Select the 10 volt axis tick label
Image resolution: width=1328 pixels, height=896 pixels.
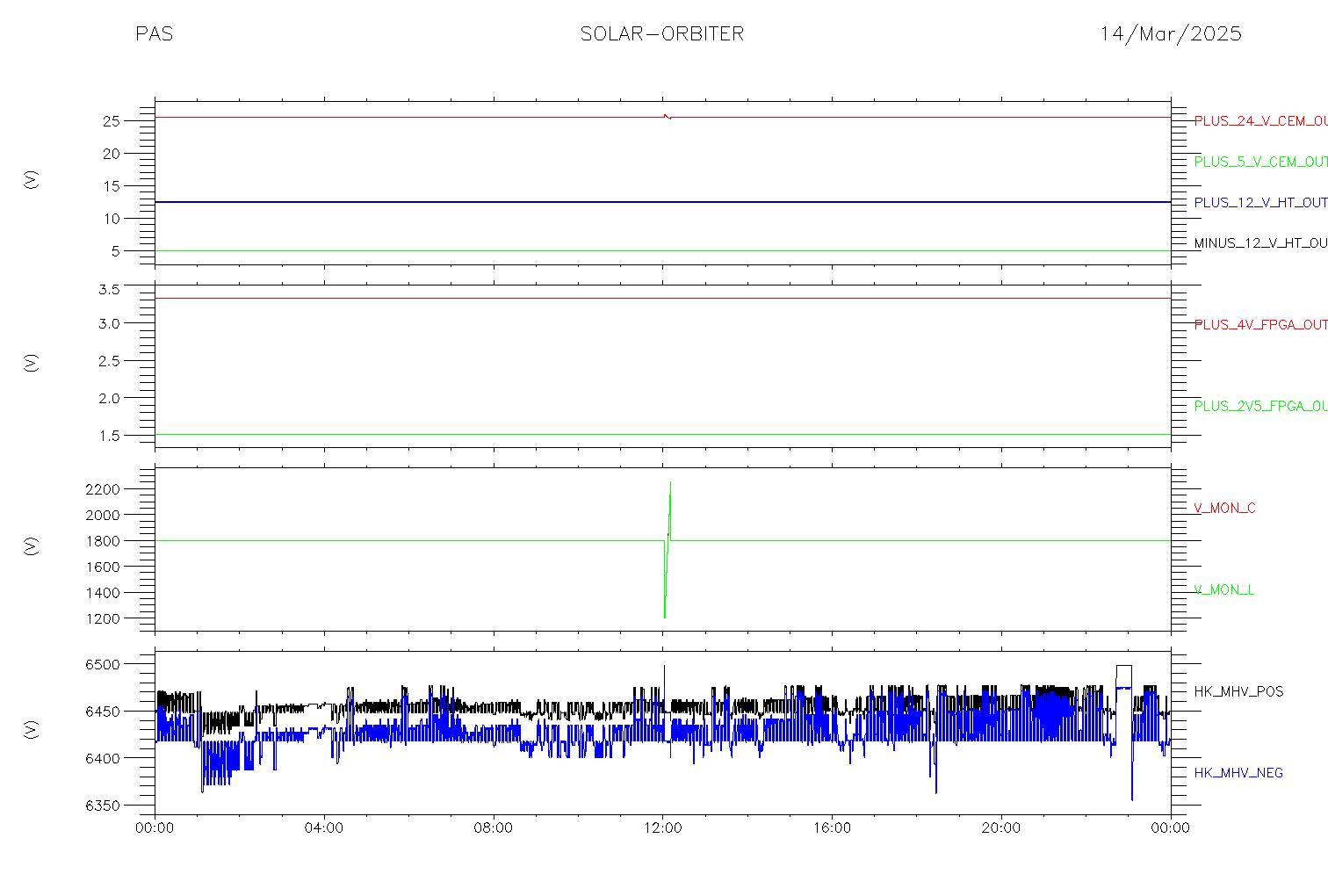[111, 219]
